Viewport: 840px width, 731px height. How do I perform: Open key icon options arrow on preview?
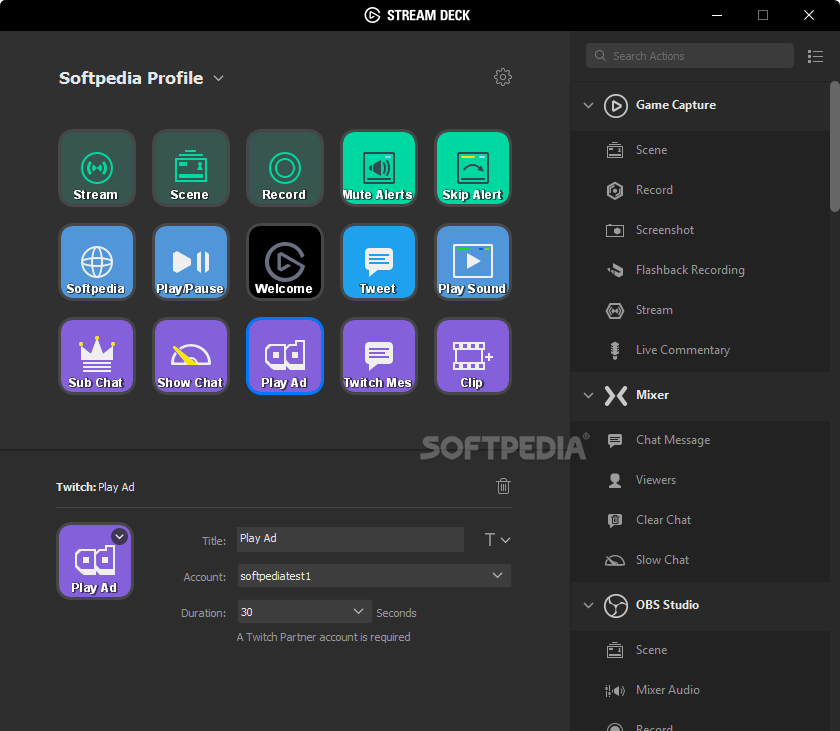click(x=119, y=536)
